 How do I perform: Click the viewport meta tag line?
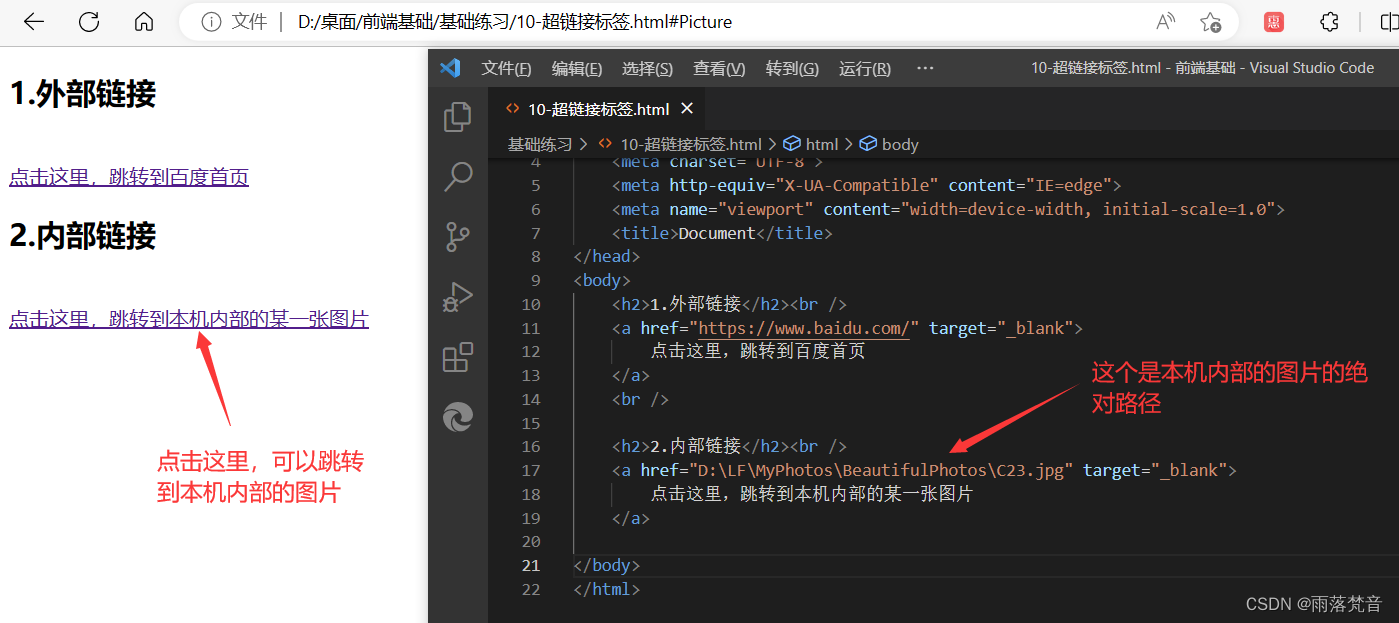pos(948,209)
